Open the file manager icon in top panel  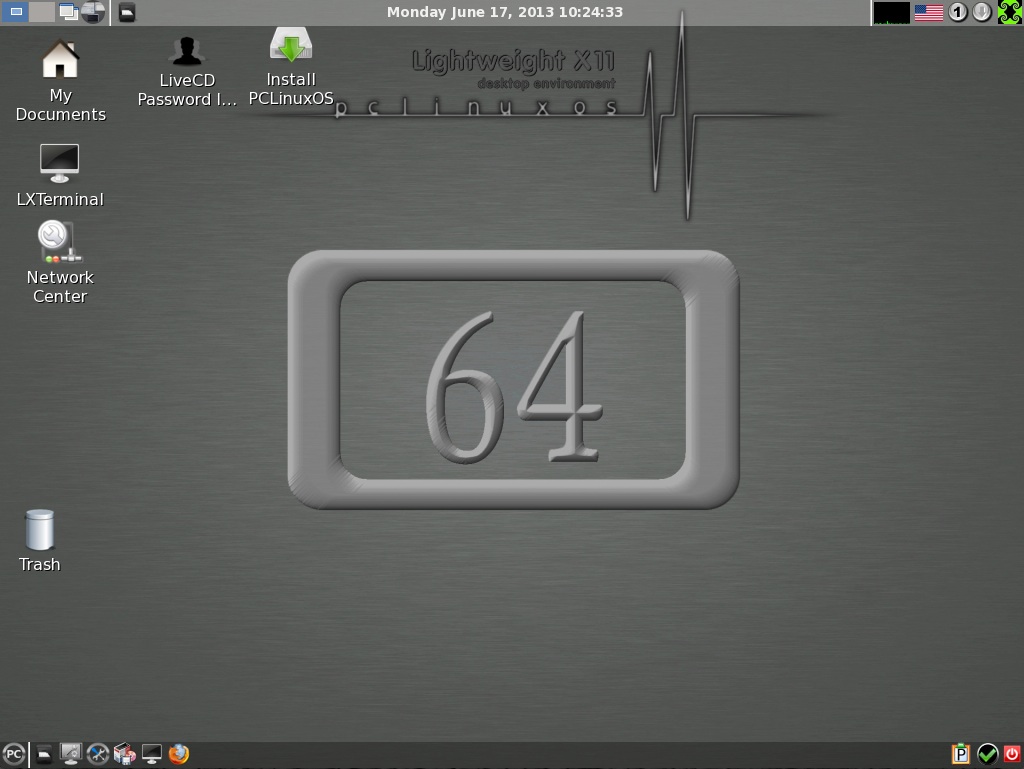point(127,12)
